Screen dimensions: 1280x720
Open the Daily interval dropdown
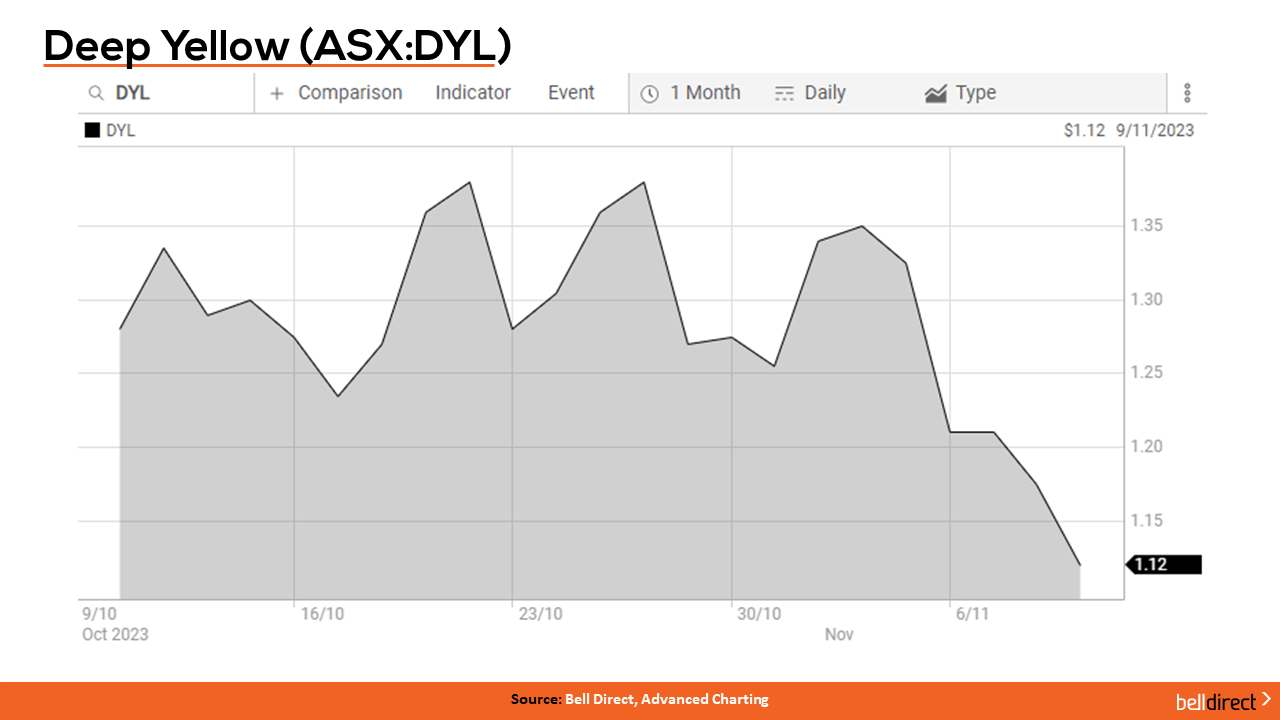tap(825, 93)
